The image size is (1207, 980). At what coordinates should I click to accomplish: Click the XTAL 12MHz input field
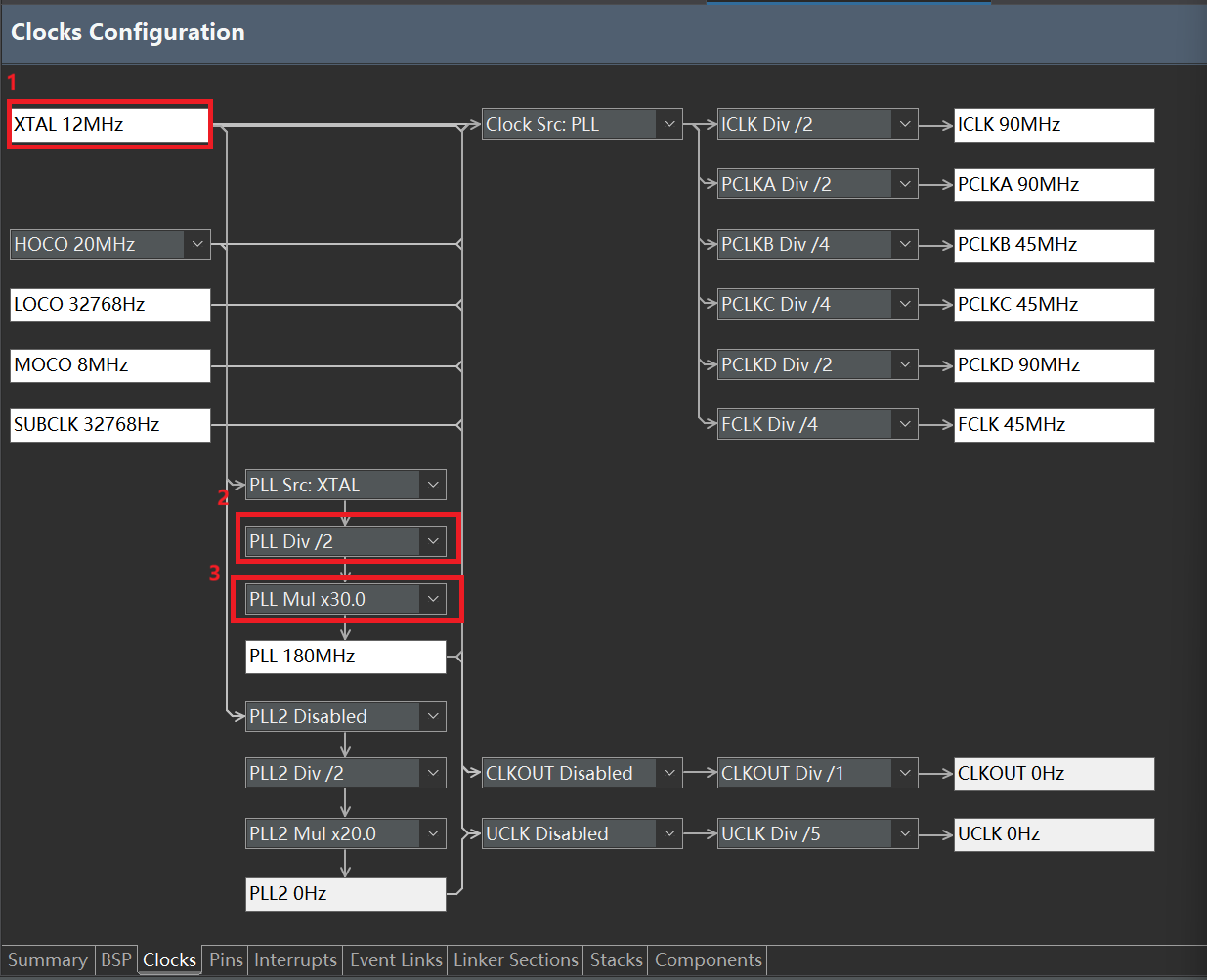click(x=109, y=125)
